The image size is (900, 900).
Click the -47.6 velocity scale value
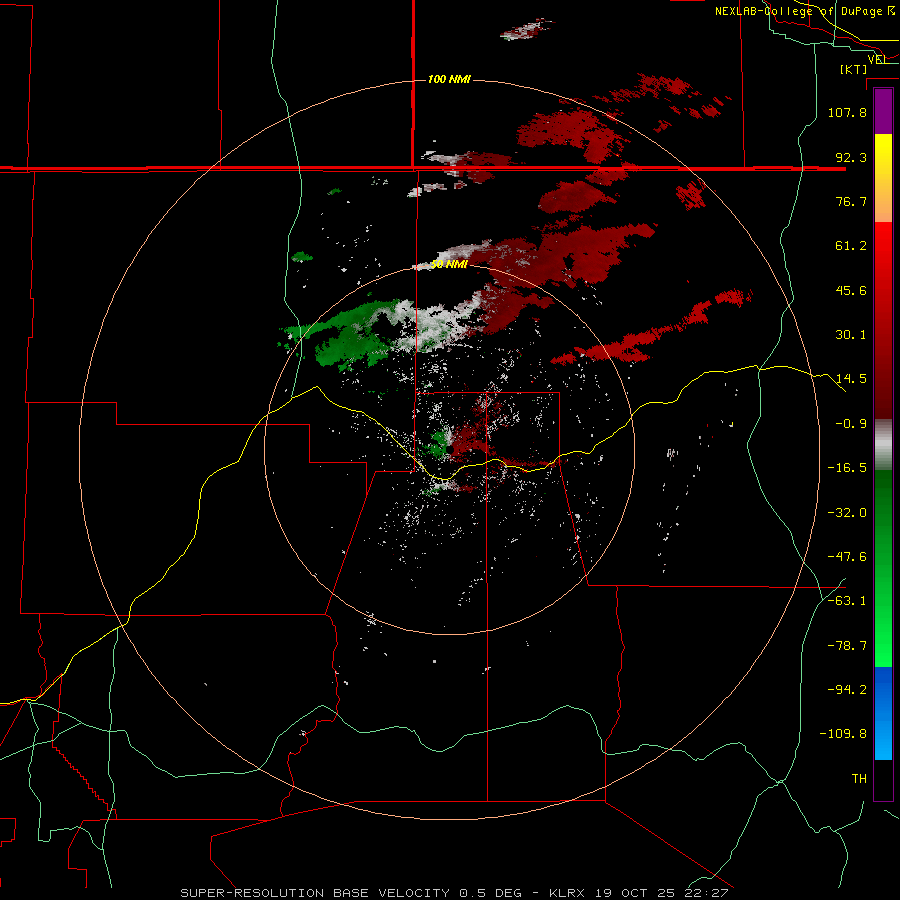click(847, 557)
